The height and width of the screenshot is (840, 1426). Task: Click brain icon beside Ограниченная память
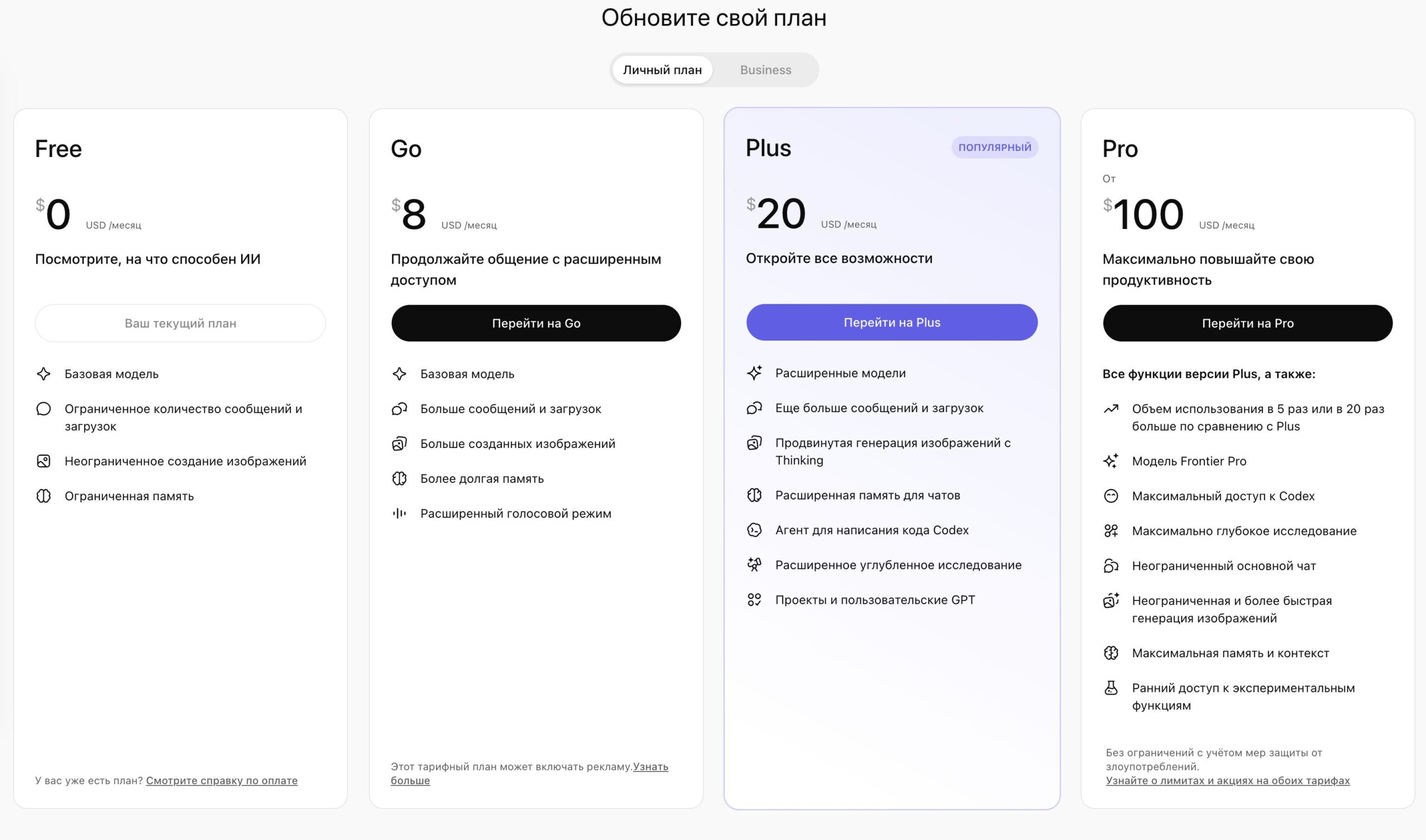pyautogui.click(x=43, y=496)
